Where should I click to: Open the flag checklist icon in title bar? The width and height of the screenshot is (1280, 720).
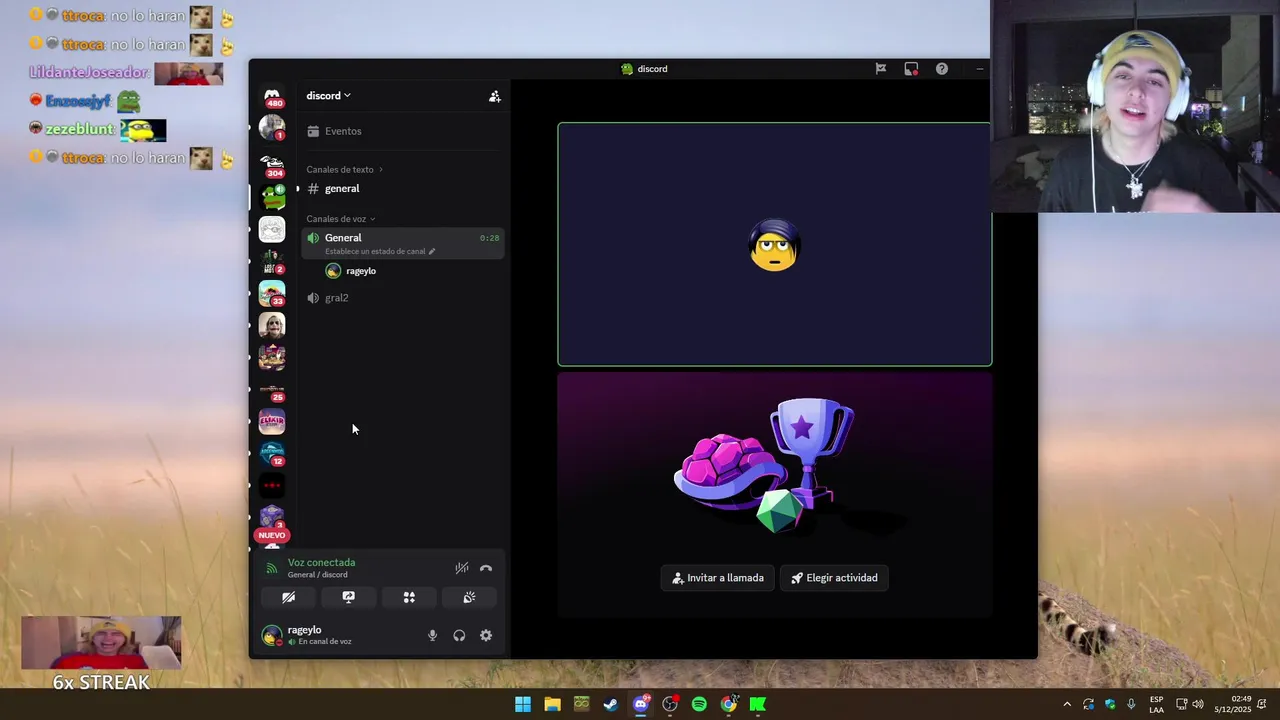(x=881, y=69)
